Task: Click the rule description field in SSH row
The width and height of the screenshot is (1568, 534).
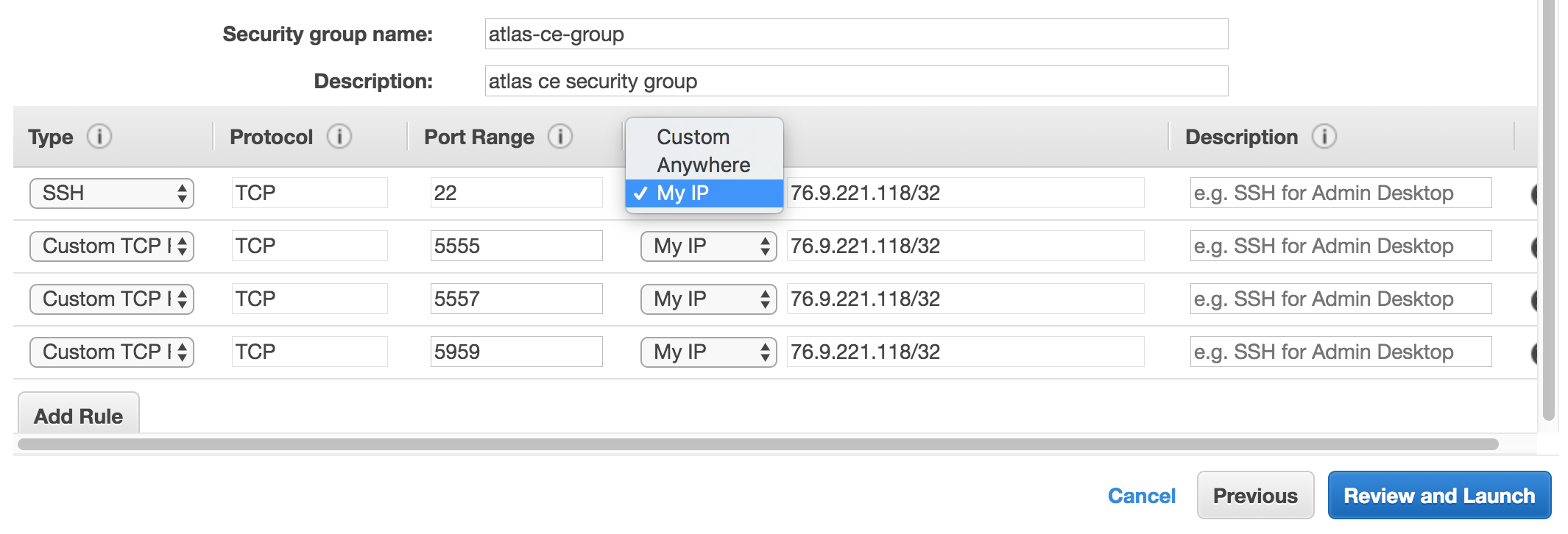Action: pyautogui.click(x=1341, y=193)
